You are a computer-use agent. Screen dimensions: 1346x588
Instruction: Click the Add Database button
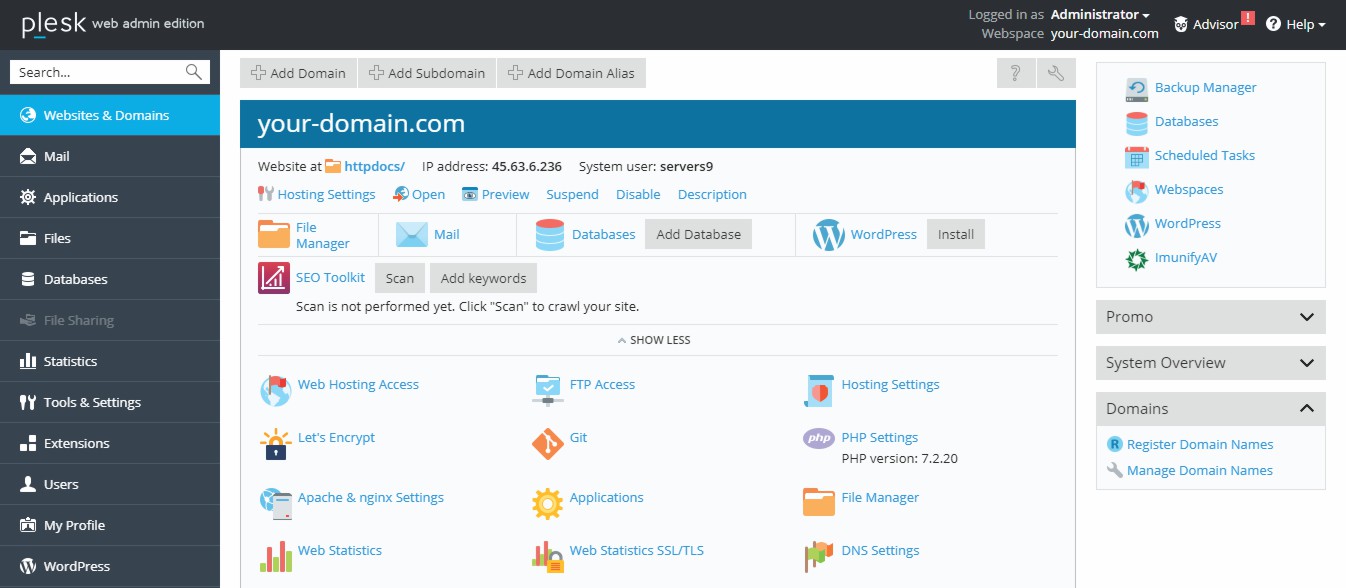coord(698,234)
